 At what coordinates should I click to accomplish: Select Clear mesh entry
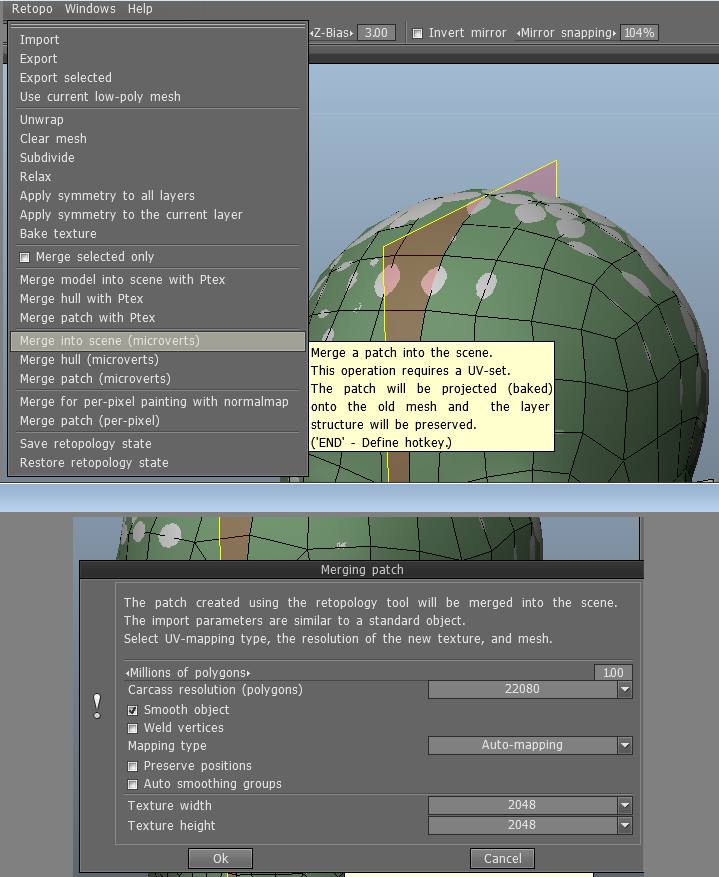click(x=53, y=139)
